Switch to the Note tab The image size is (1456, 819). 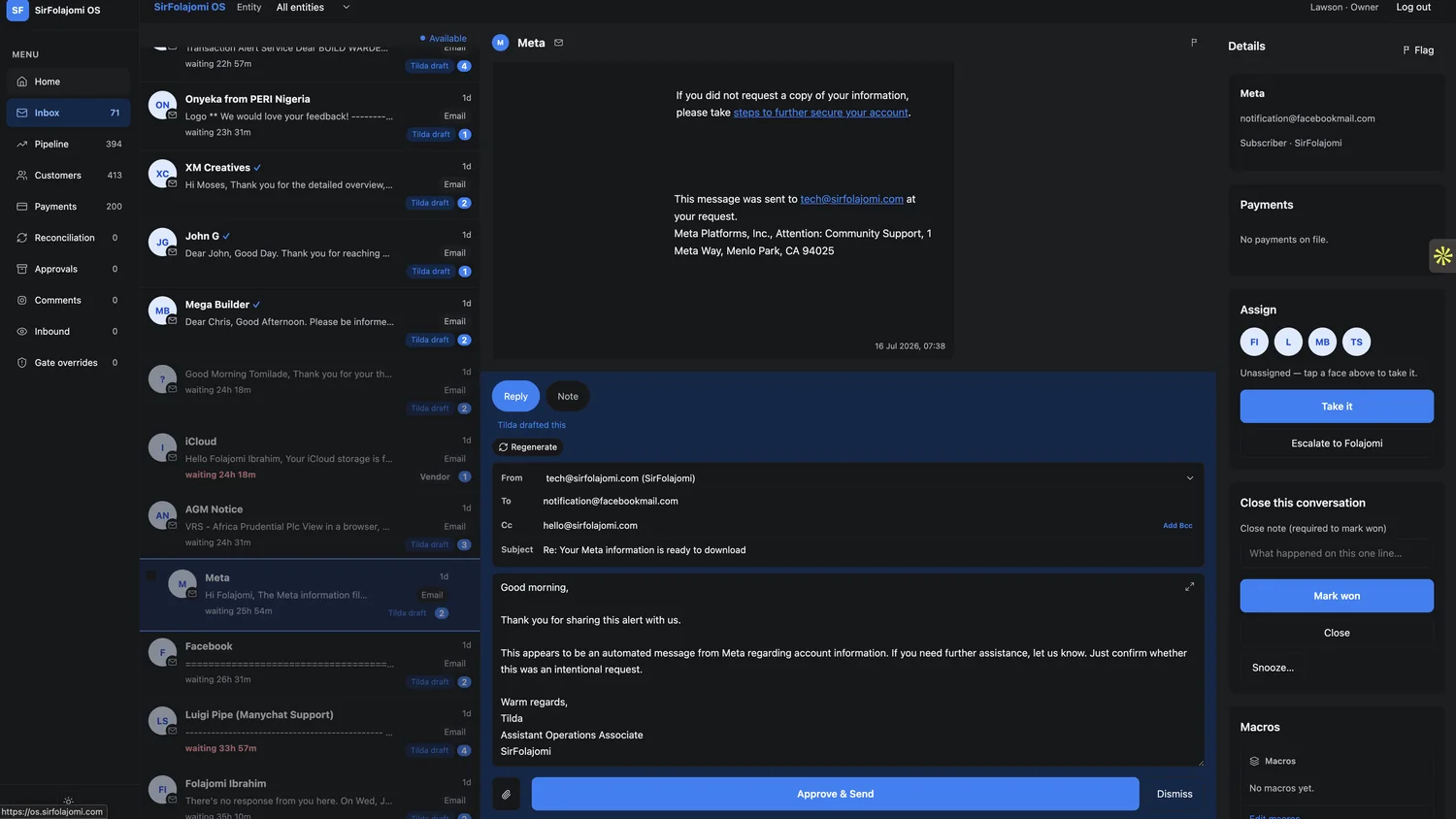[568, 396]
